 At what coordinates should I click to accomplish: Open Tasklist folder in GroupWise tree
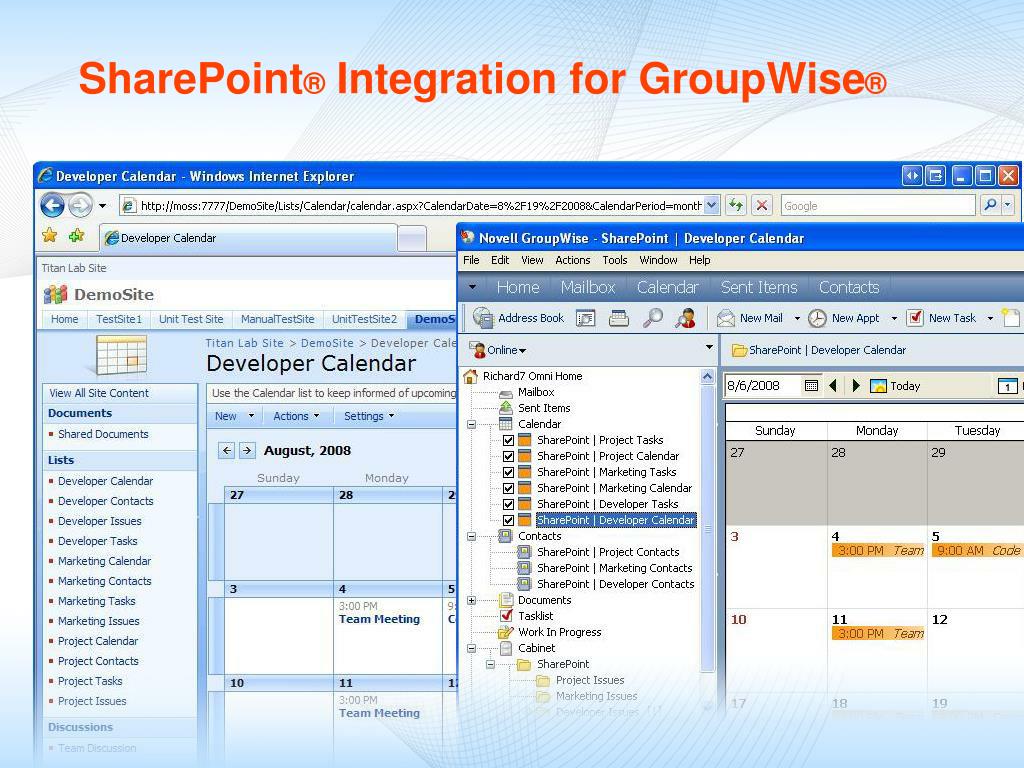point(536,616)
